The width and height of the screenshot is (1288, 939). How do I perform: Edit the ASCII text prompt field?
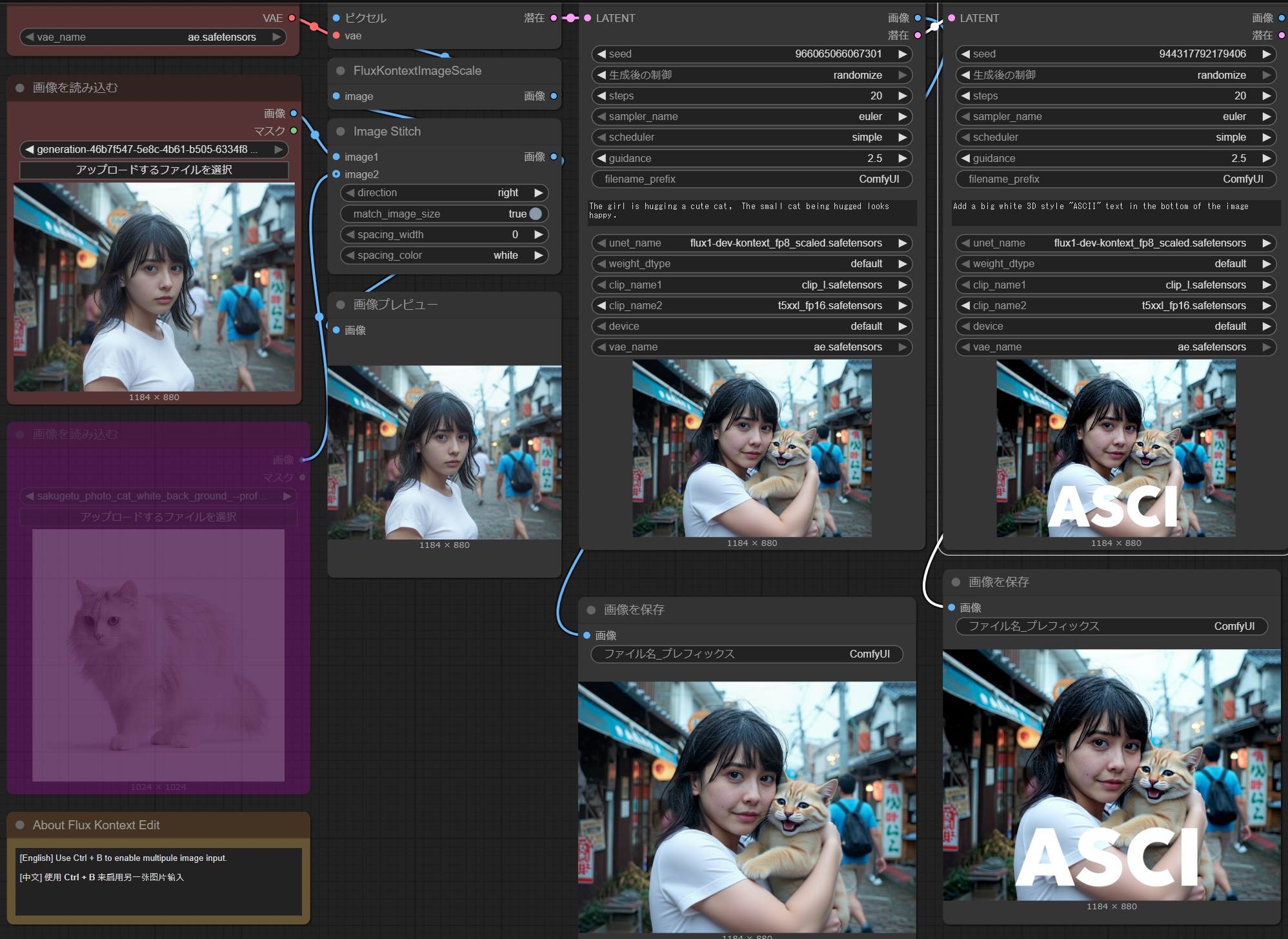tap(1115, 212)
